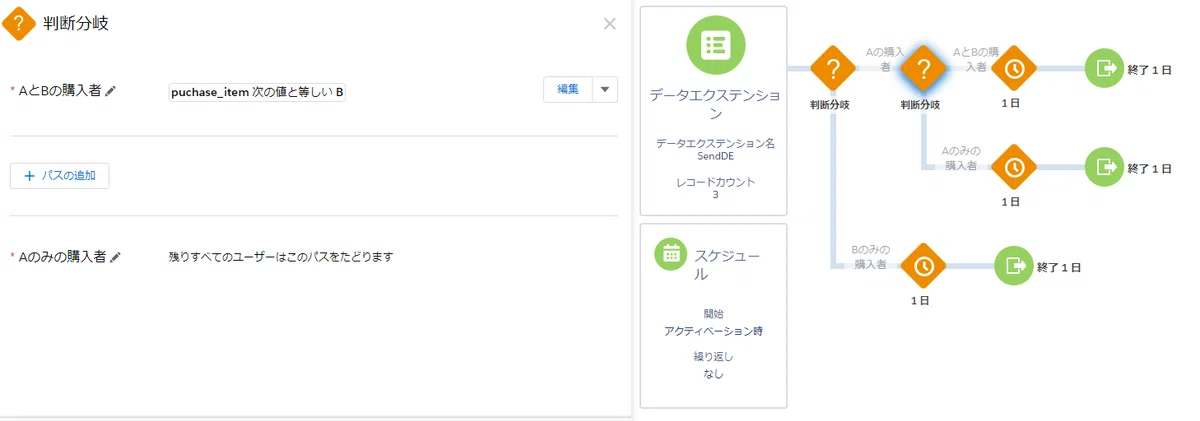This screenshot has width=1200, height=421.
Task: Click the data extension entry source icon
Action: [715, 46]
